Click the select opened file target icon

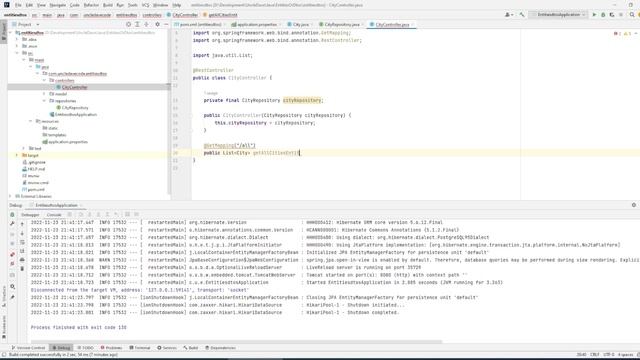pyautogui.click(x=128, y=24)
